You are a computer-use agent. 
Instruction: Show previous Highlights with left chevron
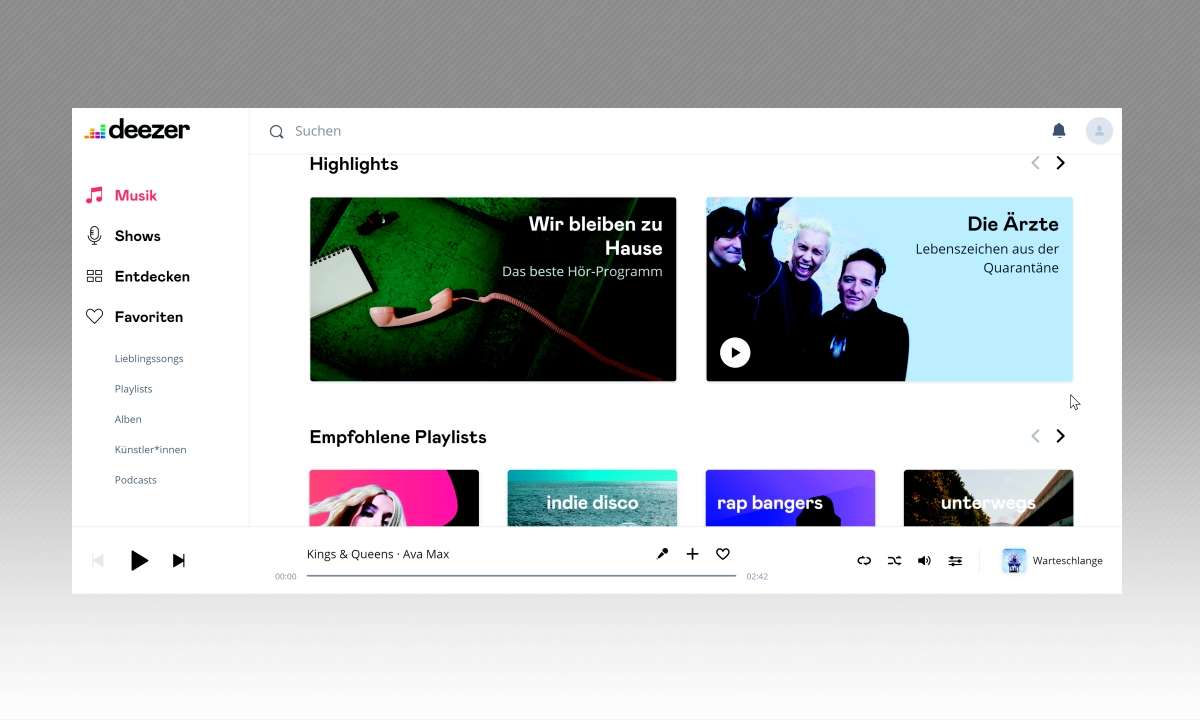point(1035,163)
